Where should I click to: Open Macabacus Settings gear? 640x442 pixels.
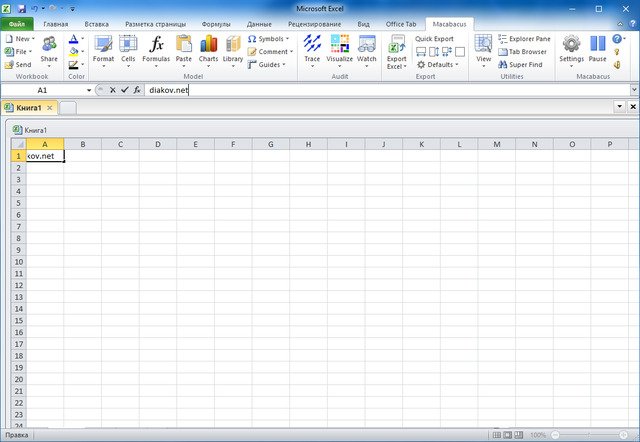click(x=571, y=49)
